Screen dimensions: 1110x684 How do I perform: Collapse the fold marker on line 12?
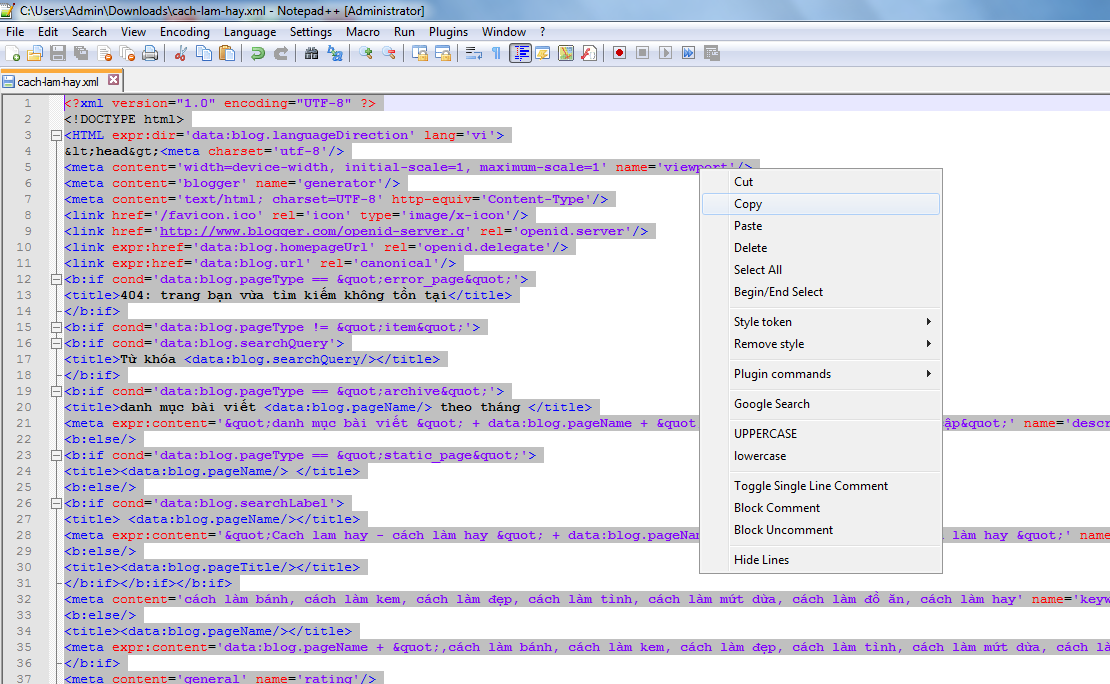click(x=56, y=279)
